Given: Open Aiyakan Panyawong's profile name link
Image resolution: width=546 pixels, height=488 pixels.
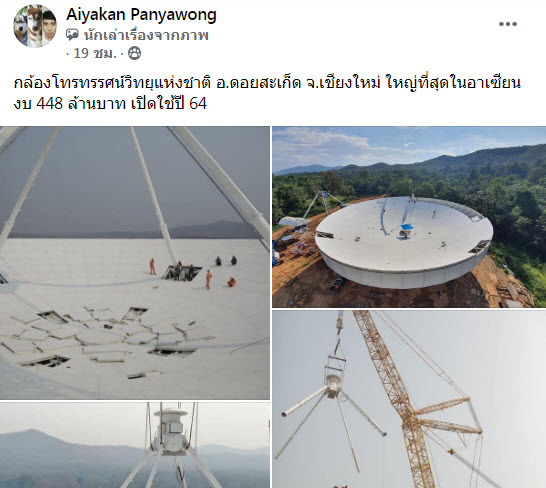Looking at the screenshot, I should pyautogui.click(x=141, y=15).
